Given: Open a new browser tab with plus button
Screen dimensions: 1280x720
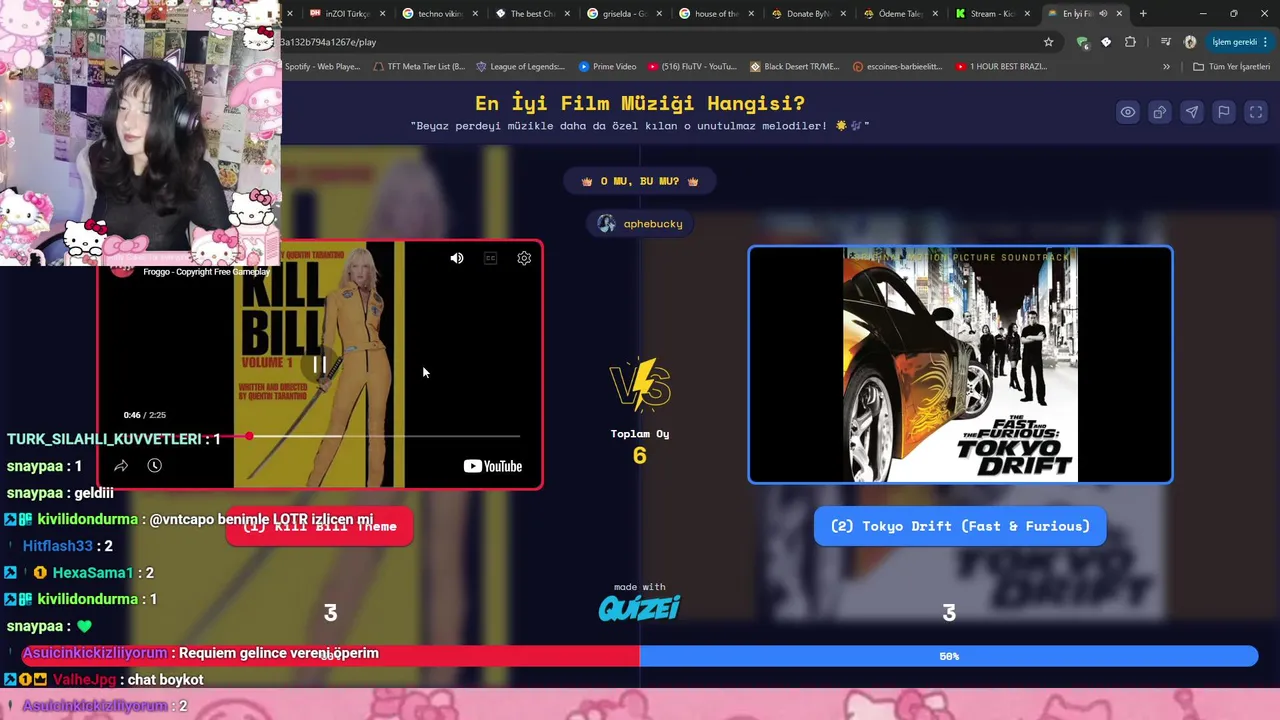Looking at the screenshot, I should pos(1143,14).
